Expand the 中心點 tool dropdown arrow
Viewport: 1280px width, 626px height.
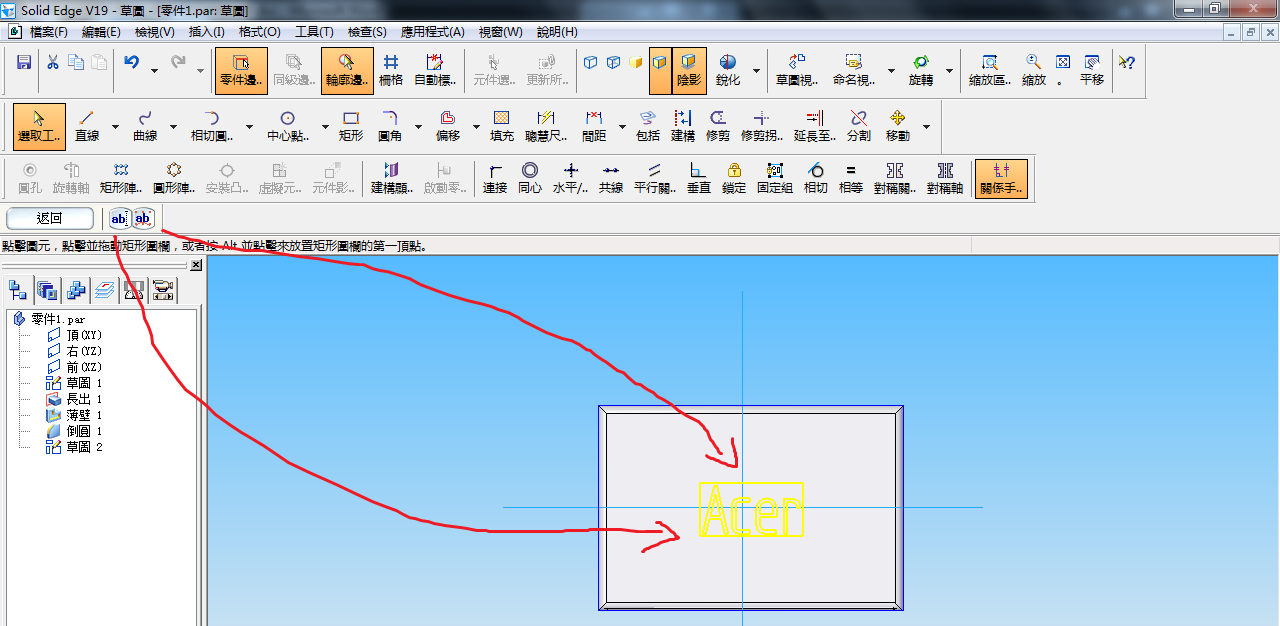[x=323, y=127]
